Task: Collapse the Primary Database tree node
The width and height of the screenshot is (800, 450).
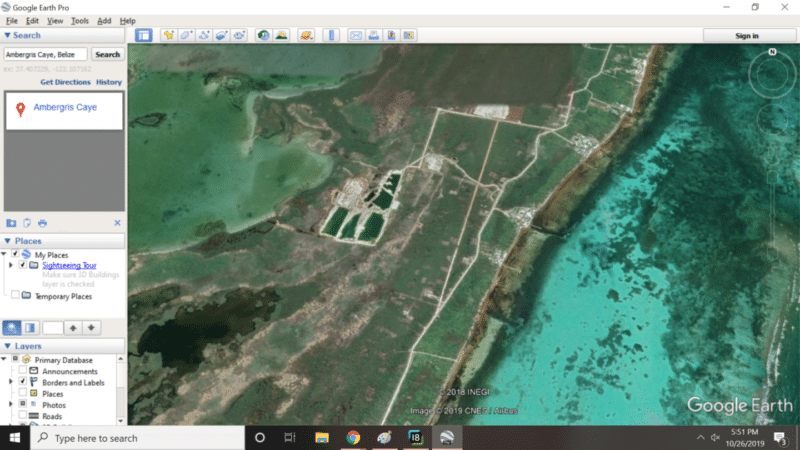Action: 5,359
